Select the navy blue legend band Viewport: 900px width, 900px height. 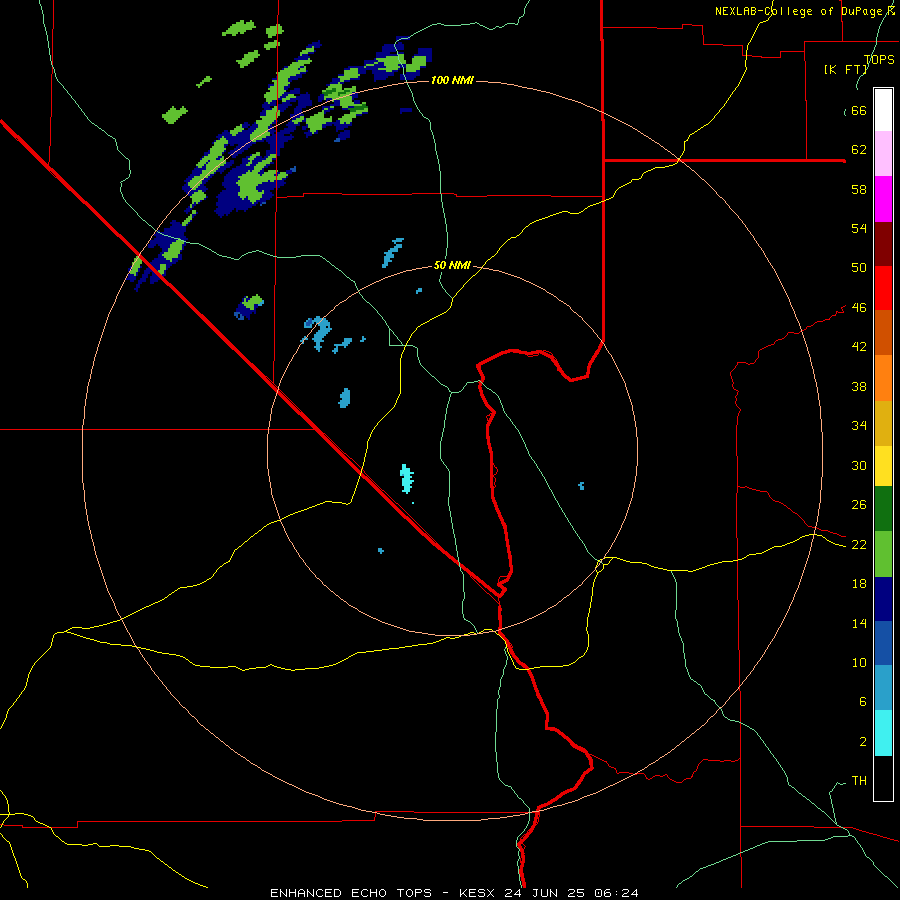point(883,599)
